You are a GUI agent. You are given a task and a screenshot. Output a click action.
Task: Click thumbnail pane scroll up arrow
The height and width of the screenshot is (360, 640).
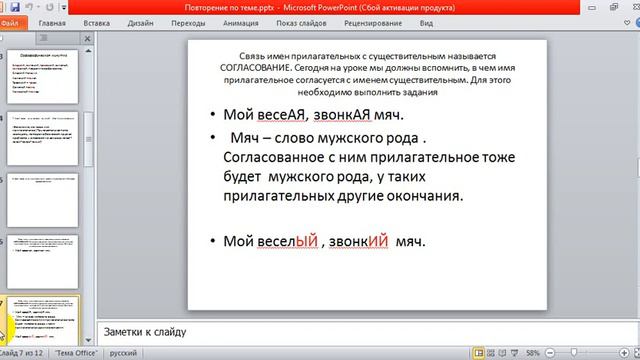tap(88, 51)
